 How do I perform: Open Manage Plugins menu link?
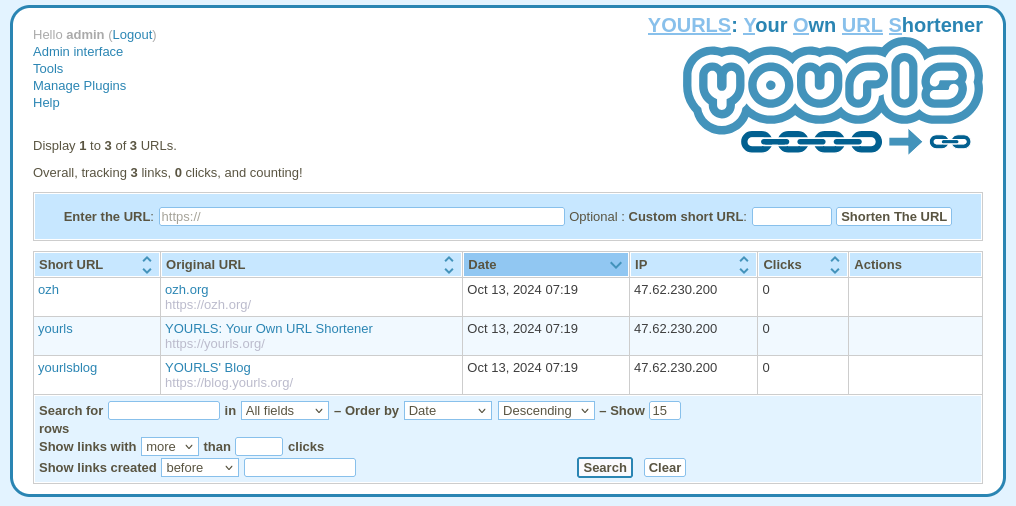(80, 86)
